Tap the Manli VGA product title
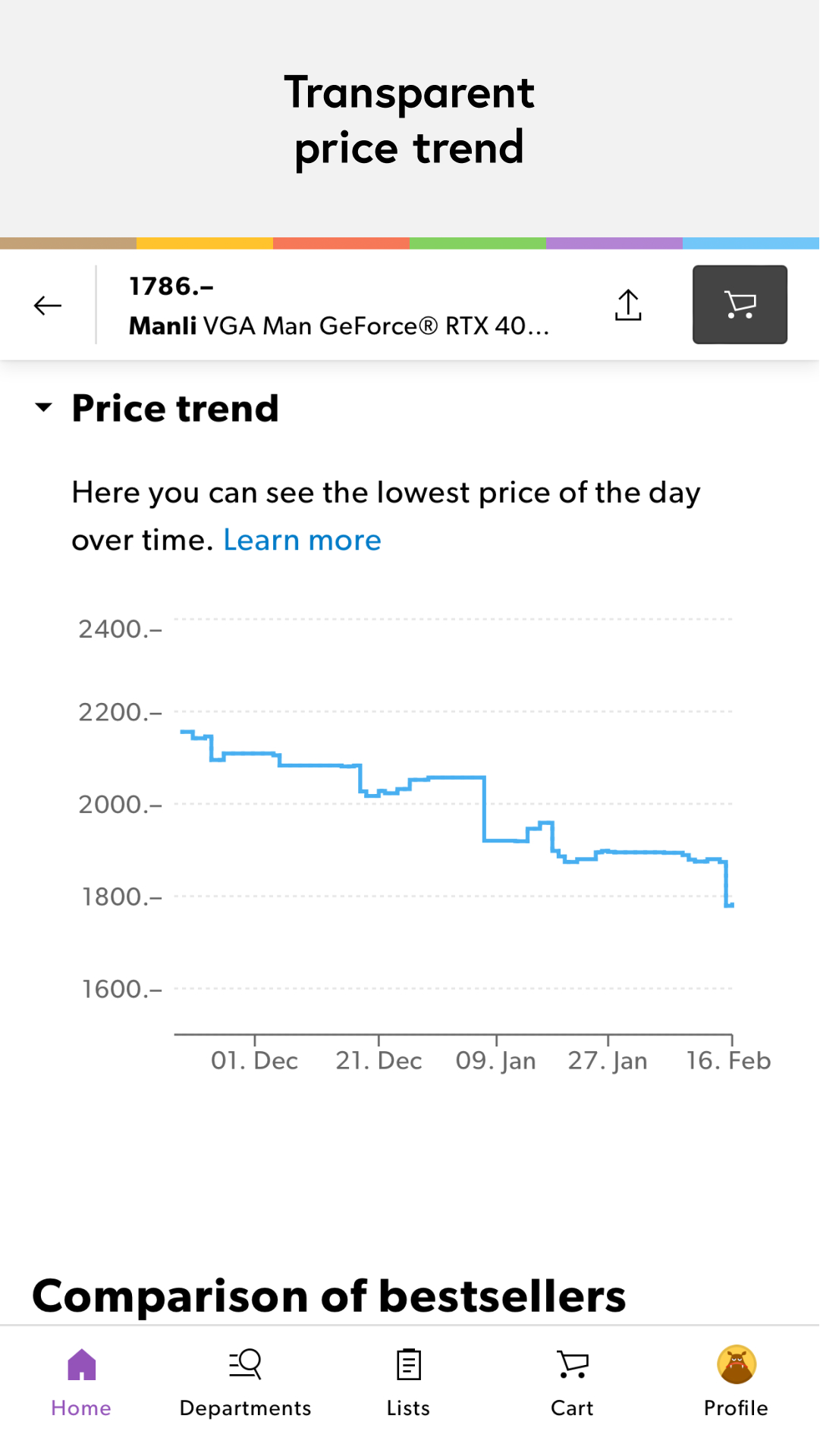The image size is (820, 1456). click(338, 326)
